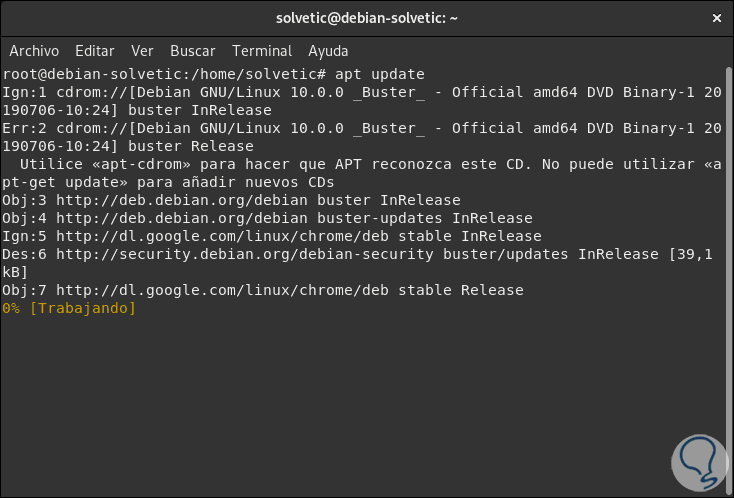Open the Archivo menu
This screenshot has height=498, width=734.
point(34,50)
